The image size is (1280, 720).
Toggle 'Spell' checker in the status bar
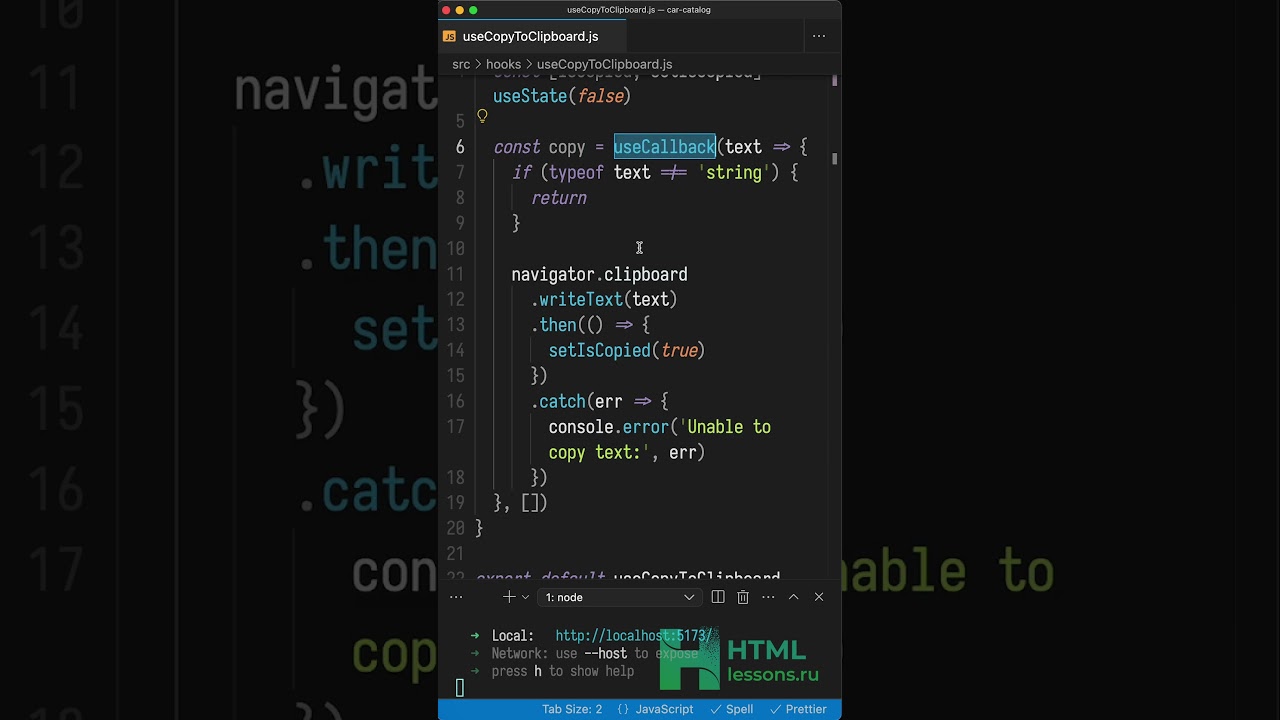click(732, 709)
